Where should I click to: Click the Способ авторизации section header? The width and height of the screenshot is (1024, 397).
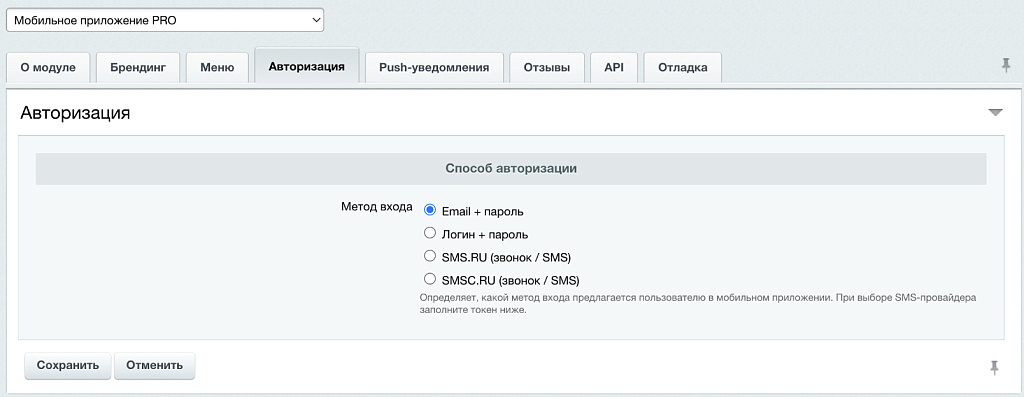(511, 168)
